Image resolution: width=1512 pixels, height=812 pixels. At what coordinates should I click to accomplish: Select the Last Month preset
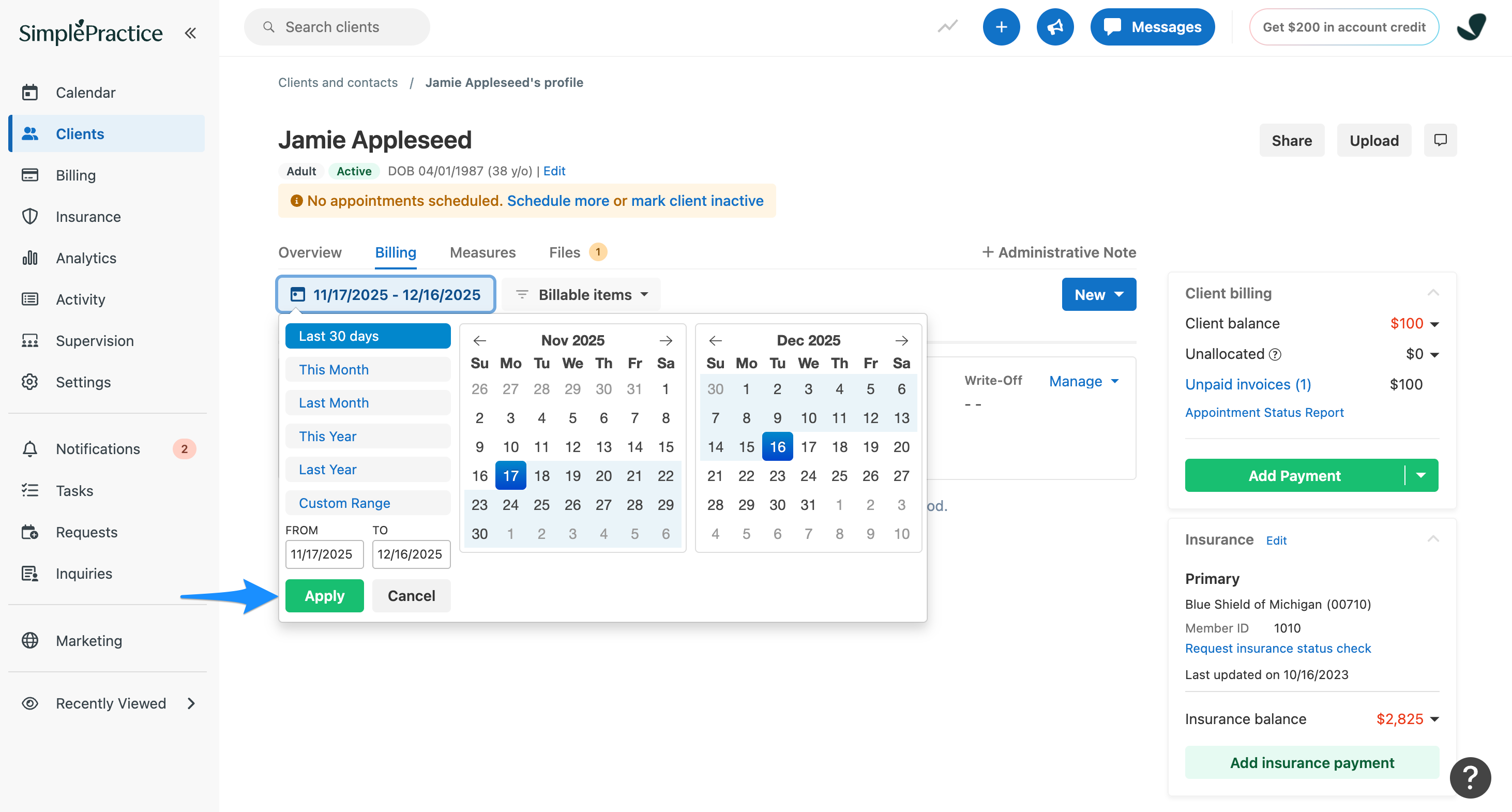coord(368,403)
